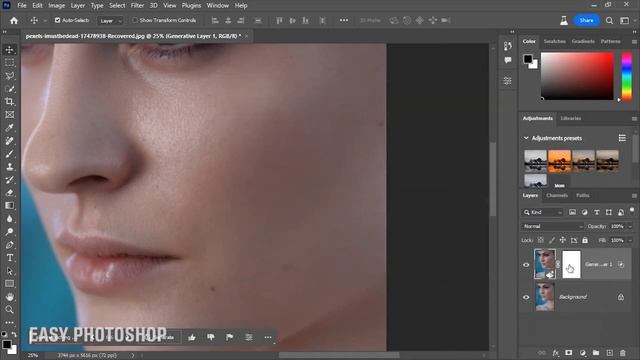Open the layer Kind filter dropdown
This screenshot has width=640, height=360.
pyautogui.click(x=543, y=212)
